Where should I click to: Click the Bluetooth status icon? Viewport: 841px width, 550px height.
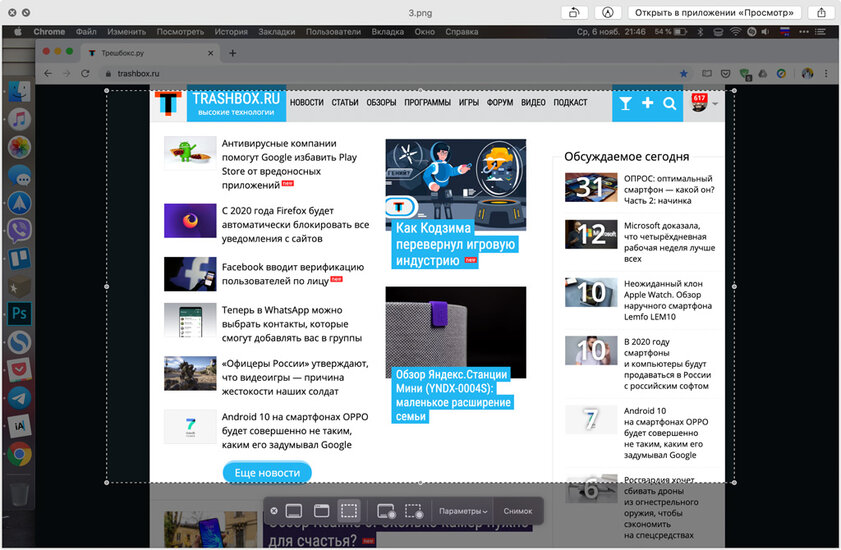(700, 32)
